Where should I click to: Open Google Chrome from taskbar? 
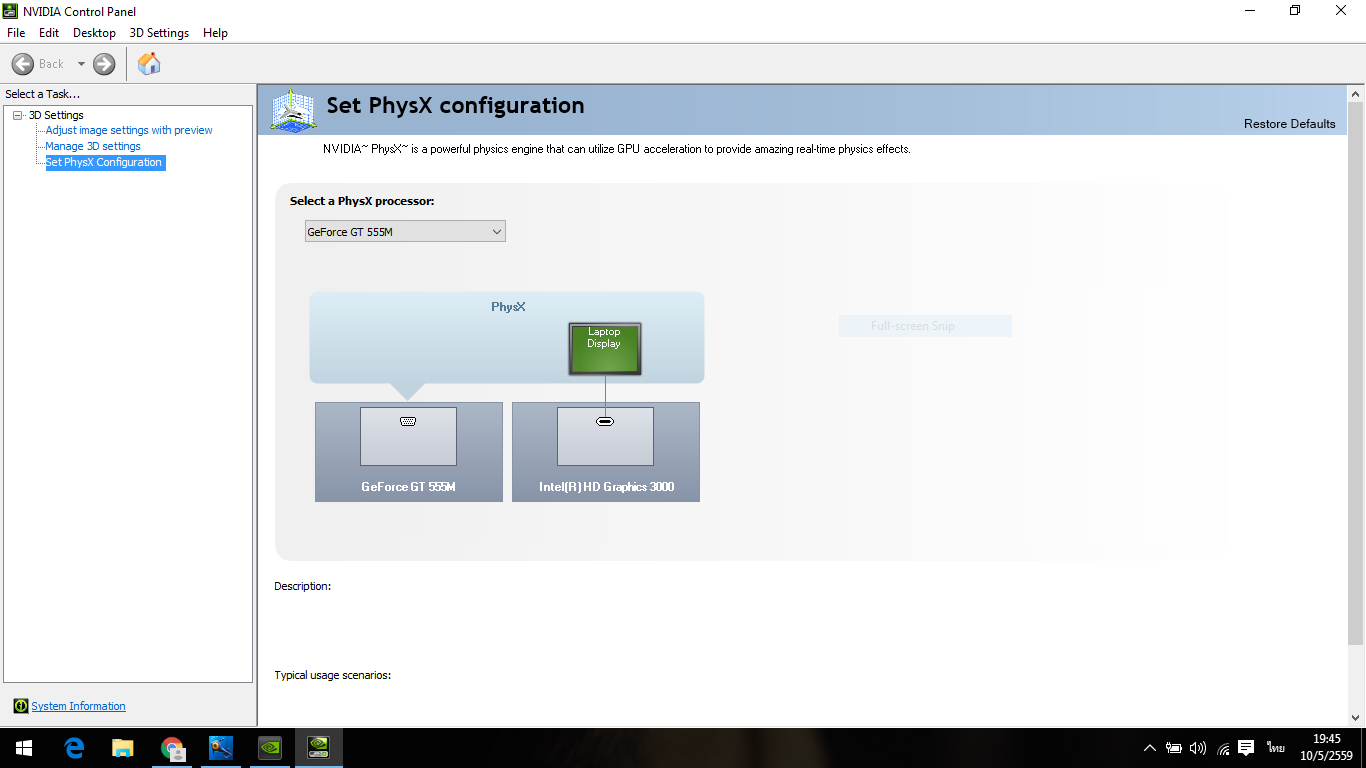[x=172, y=747]
